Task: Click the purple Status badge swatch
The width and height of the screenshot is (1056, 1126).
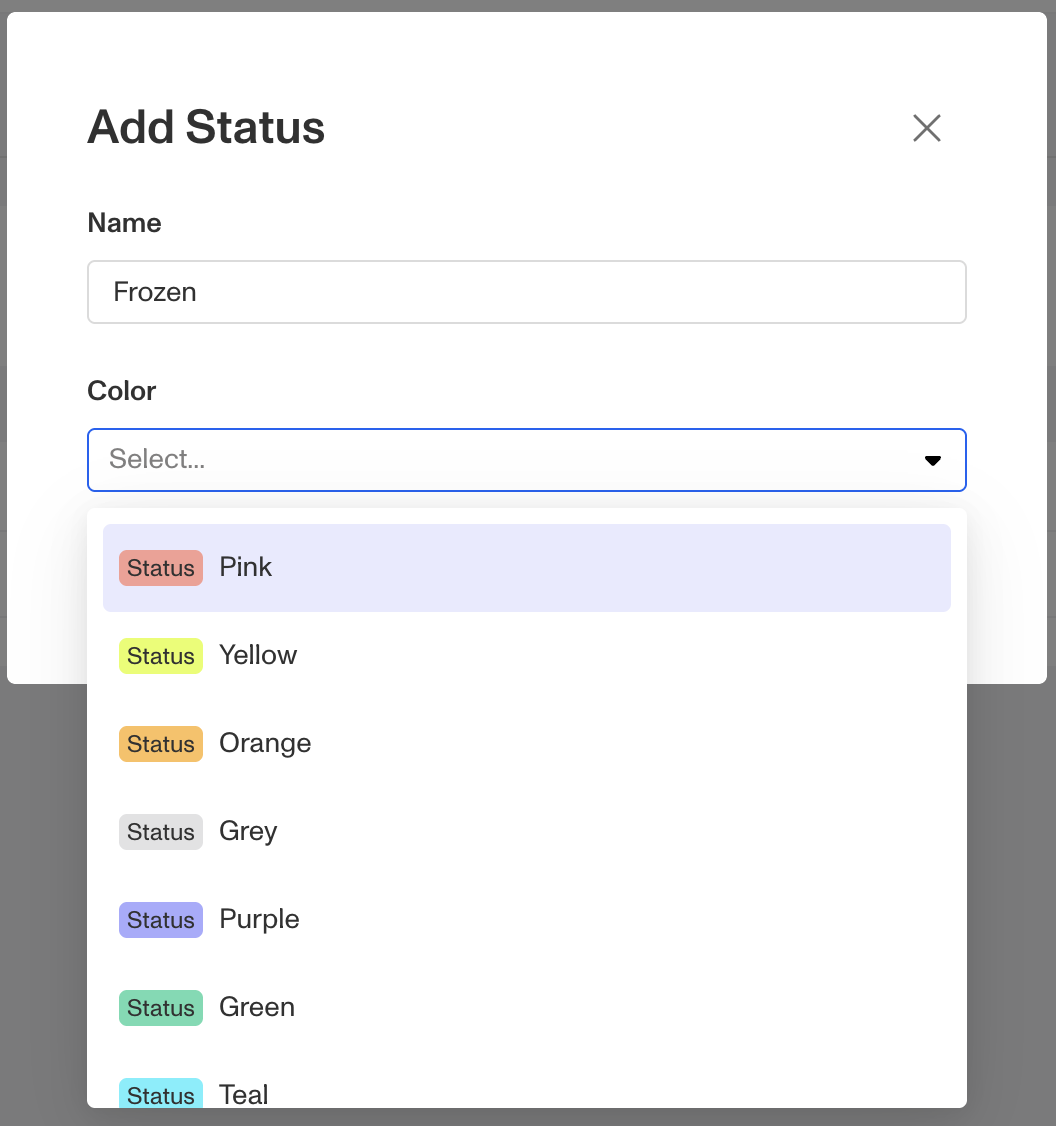Action: click(x=161, y=920)
